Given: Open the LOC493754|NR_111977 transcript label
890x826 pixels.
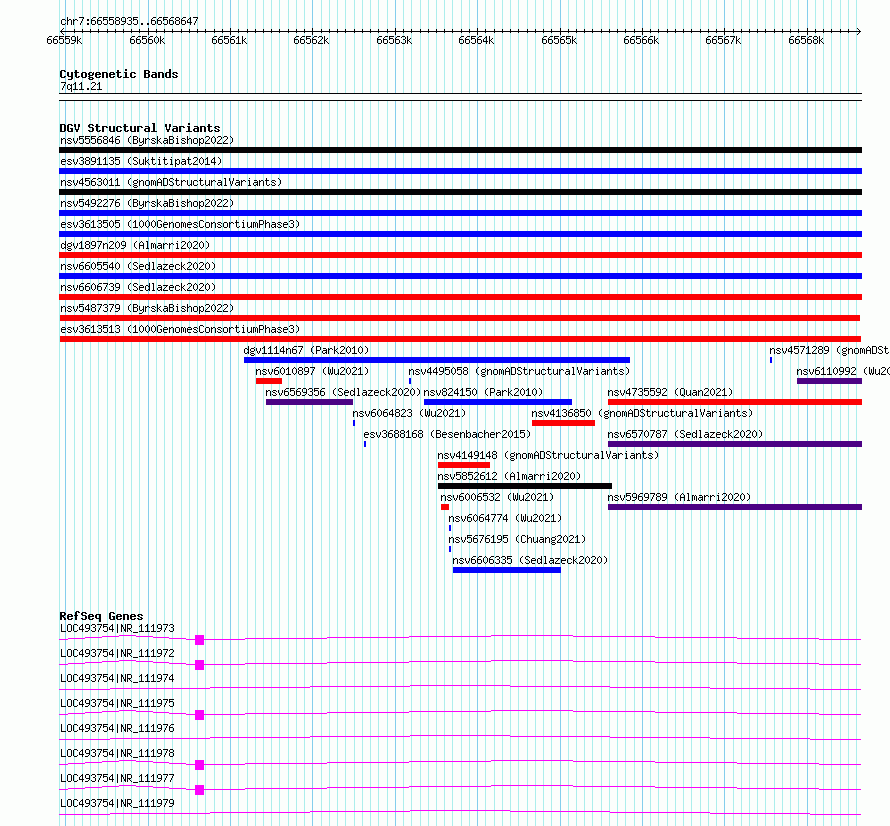Looking at the screenshot, I should point(117,778).
